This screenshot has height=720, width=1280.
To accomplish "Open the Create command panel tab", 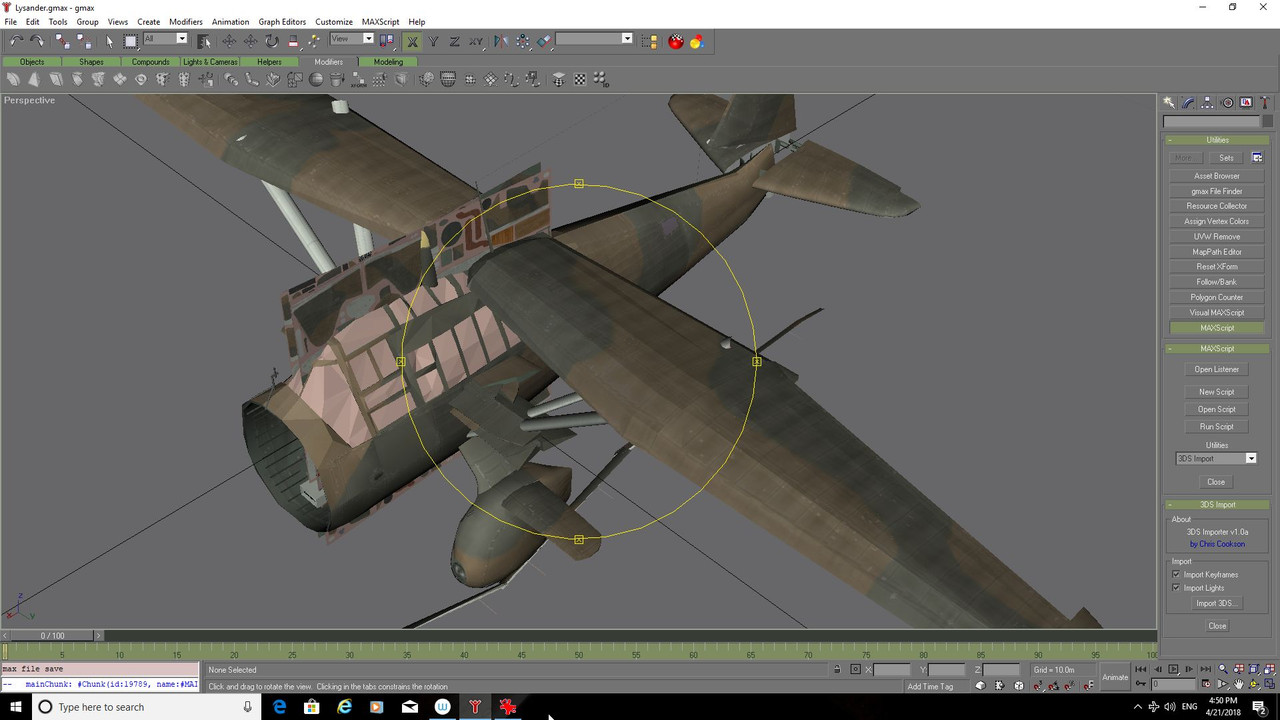I will tap(1168, 102).
